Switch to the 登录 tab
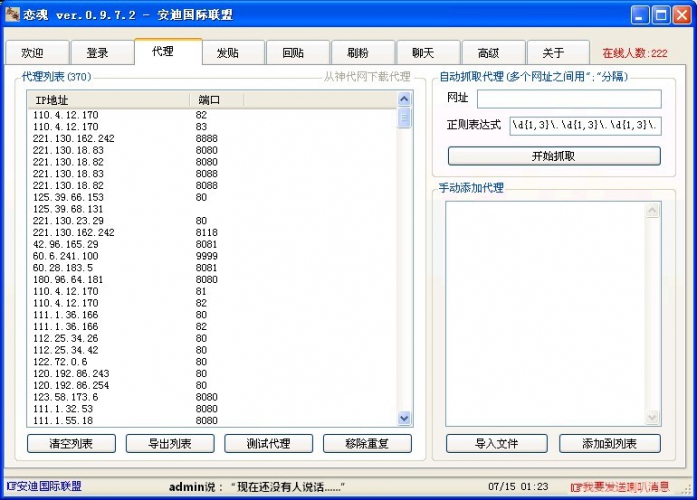 click(x=102, y=53)
